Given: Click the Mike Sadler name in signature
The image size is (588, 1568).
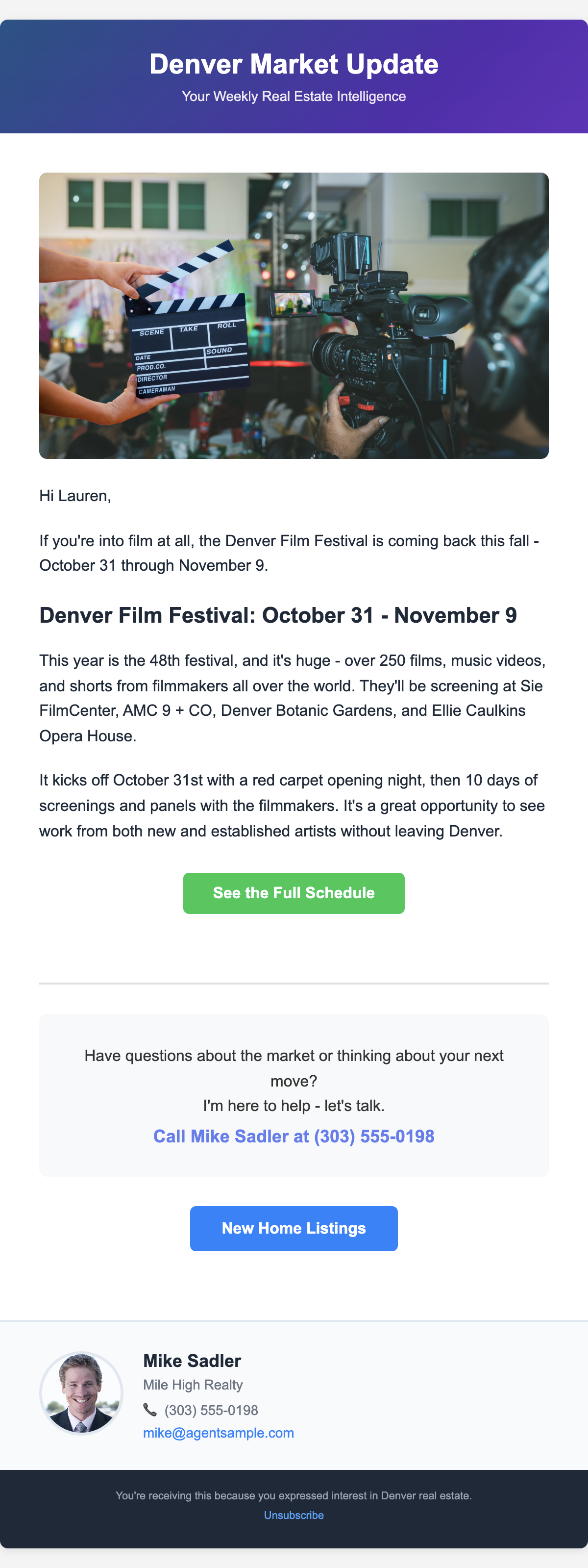Looking at the screenshot, I should click(x=192, y=1361).
